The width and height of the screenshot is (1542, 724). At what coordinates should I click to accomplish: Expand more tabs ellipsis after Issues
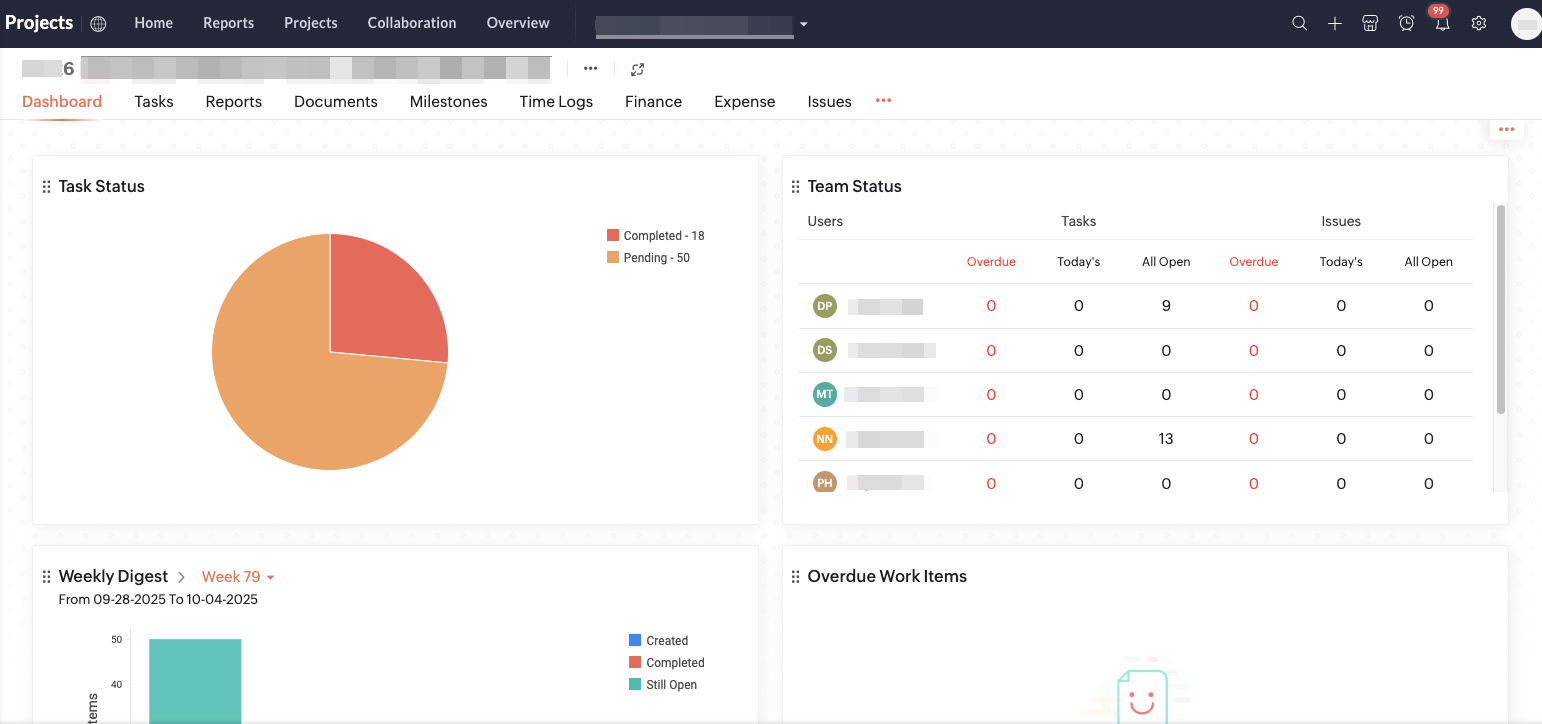pos(883,101)
